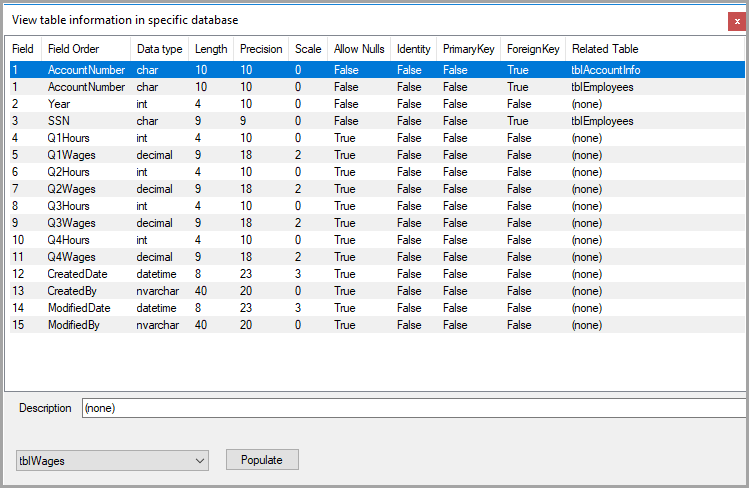
Task: Open the tblWages table dropdown
Action: coord(112,461)
